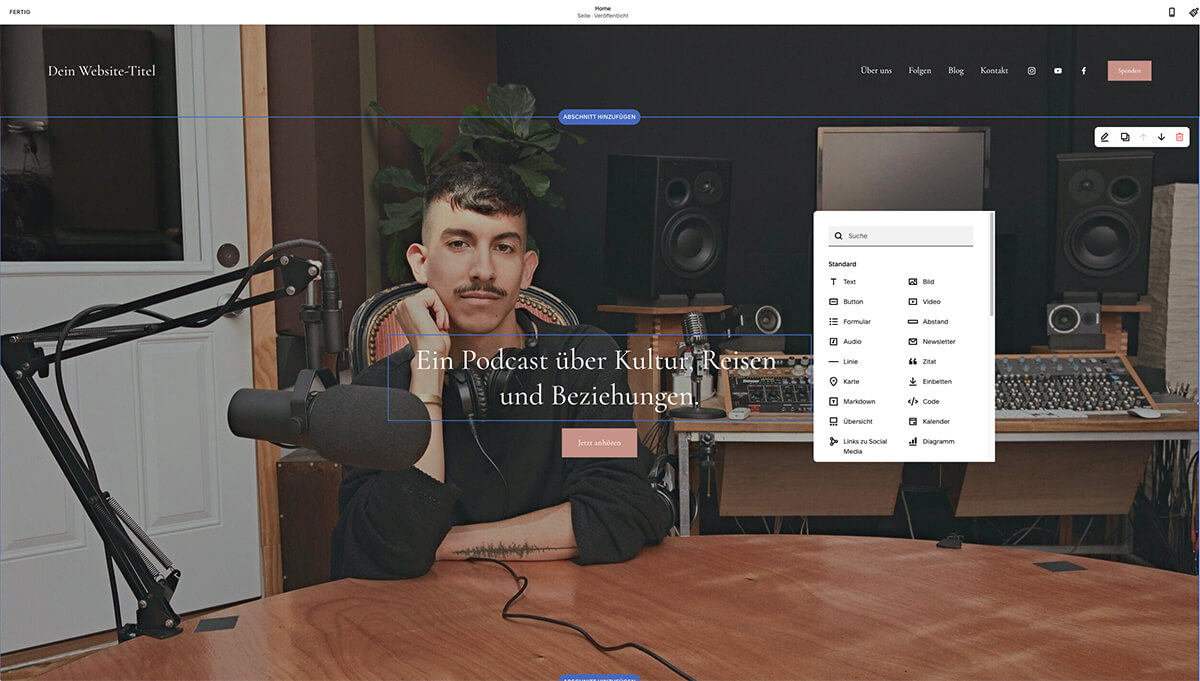1200x681 pixels.
Task: Open the Kontakt navigation link
Action: (994, 71)
